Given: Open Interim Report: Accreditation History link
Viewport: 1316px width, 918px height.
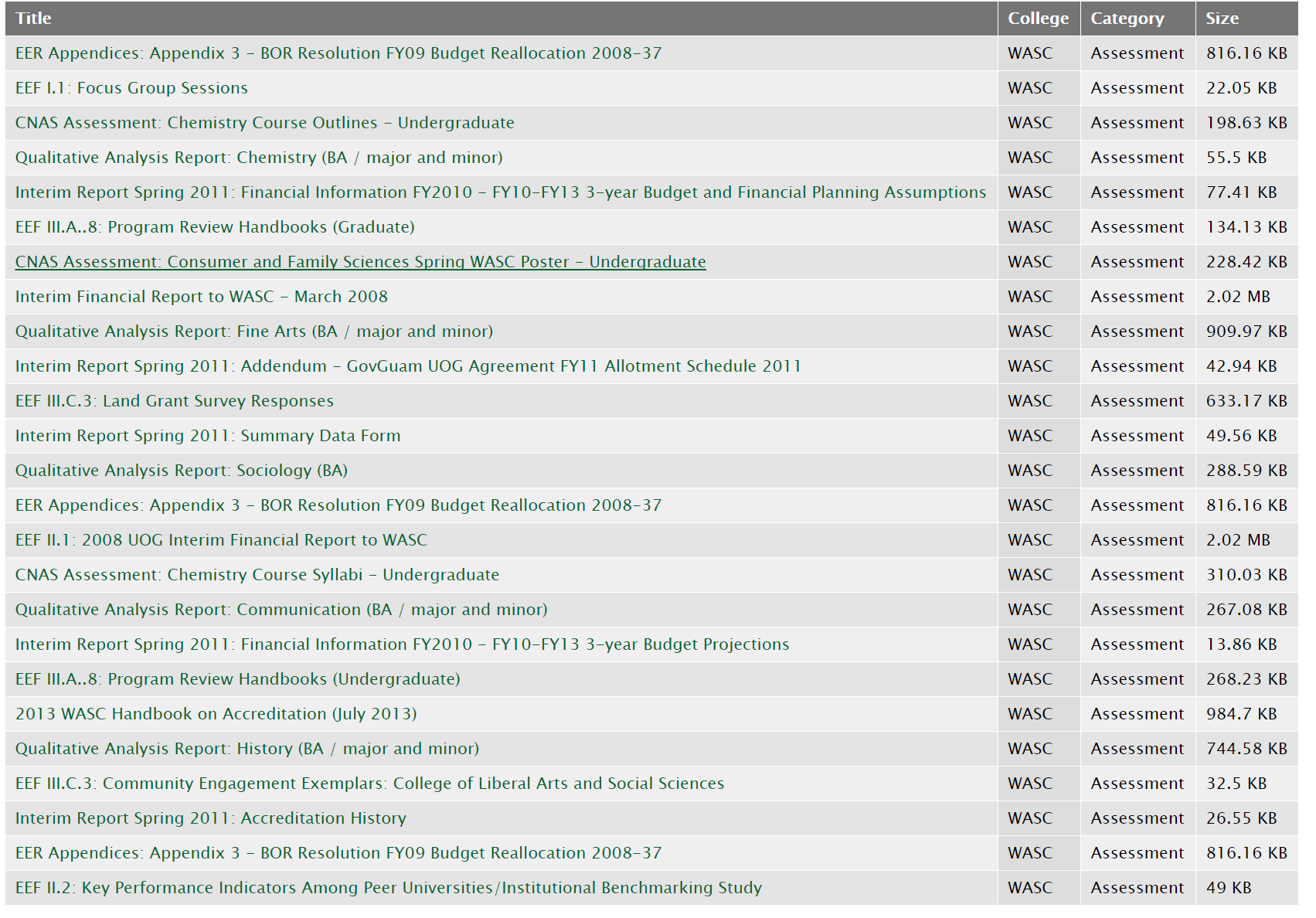Looking at the screenshot, I should pos(210,818).
